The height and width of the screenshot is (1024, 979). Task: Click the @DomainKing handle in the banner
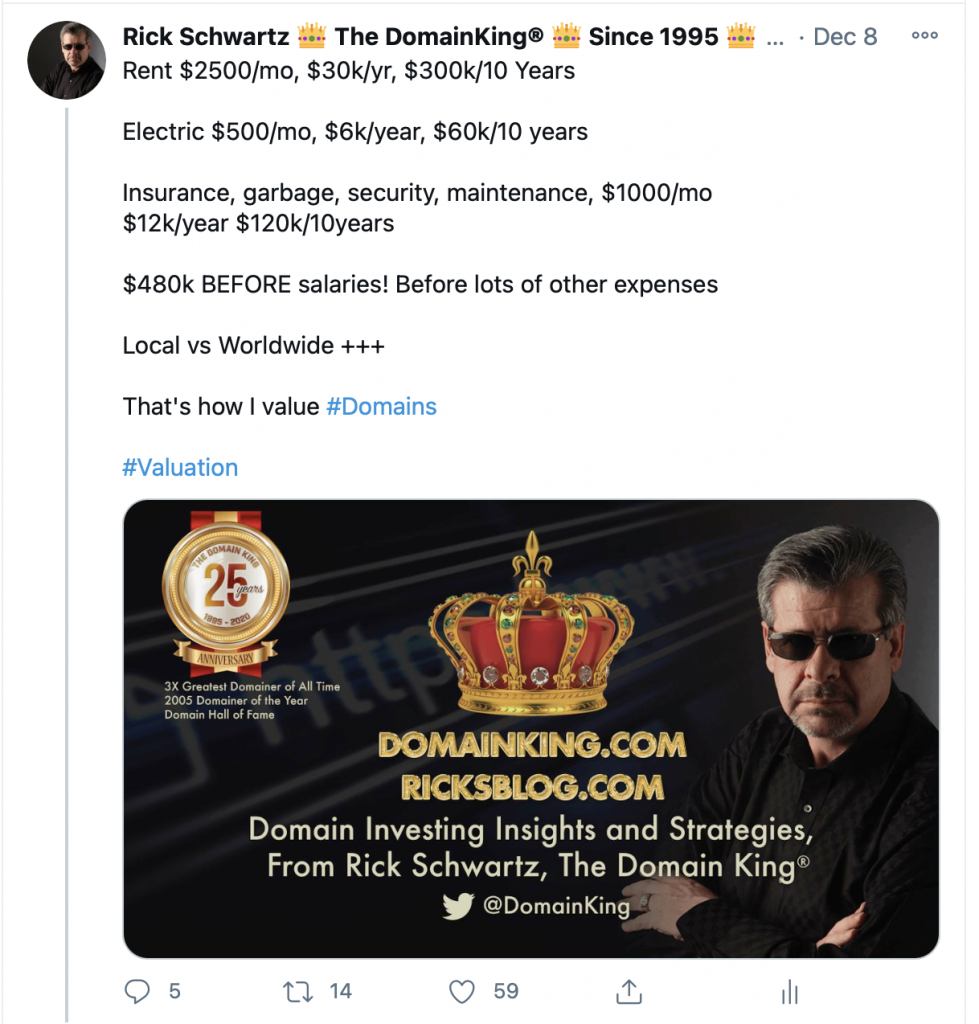pos(556,905)
